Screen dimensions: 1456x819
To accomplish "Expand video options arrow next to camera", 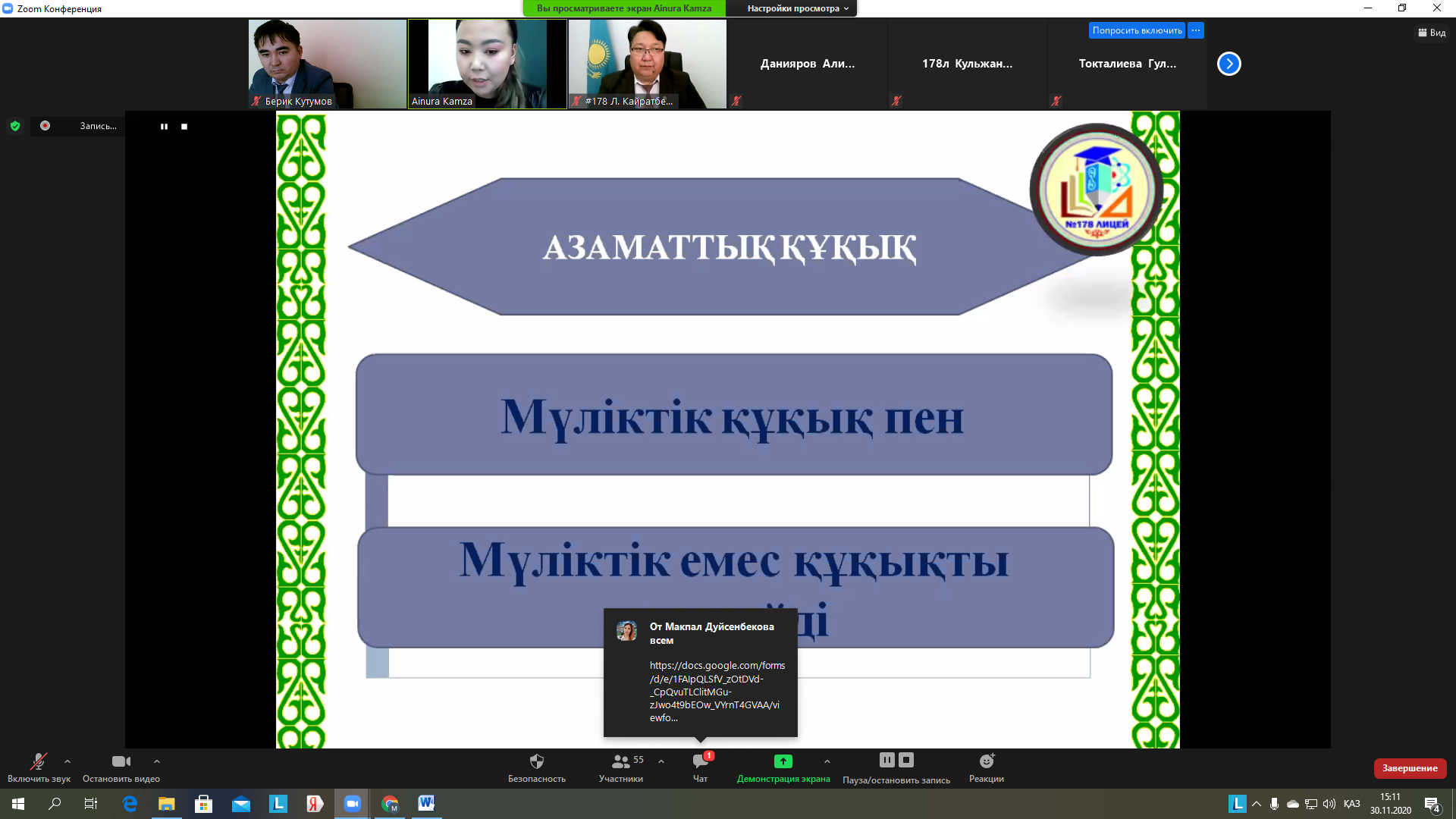I will [x=157, y=761].
